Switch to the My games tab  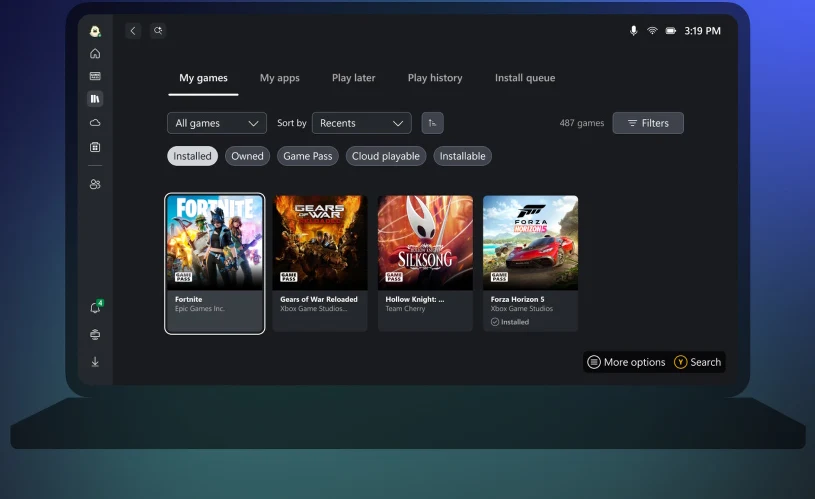(x=203, y=78)
